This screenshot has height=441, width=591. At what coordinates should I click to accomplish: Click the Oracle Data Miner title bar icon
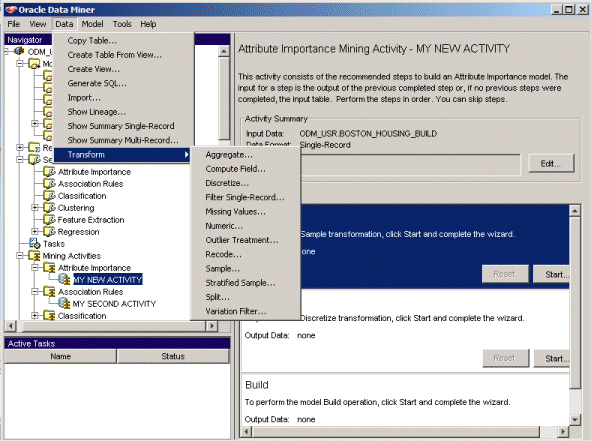11,9
